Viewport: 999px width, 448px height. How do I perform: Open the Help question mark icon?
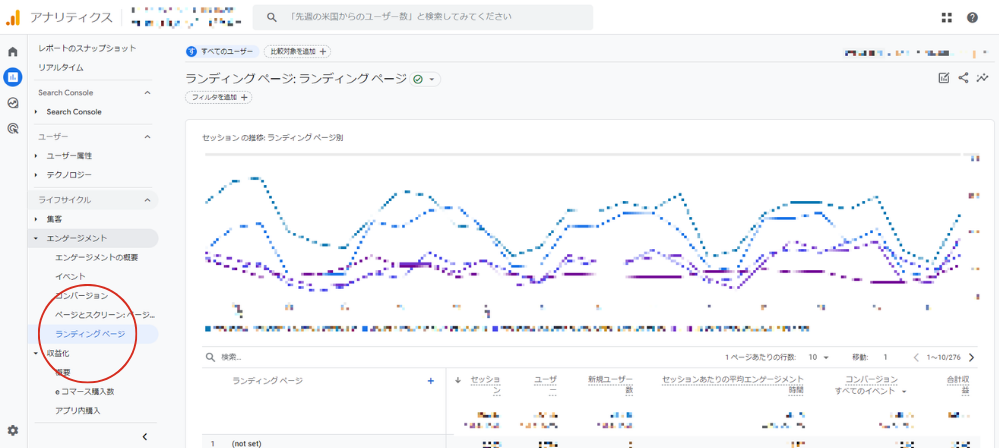coord(972,17)
